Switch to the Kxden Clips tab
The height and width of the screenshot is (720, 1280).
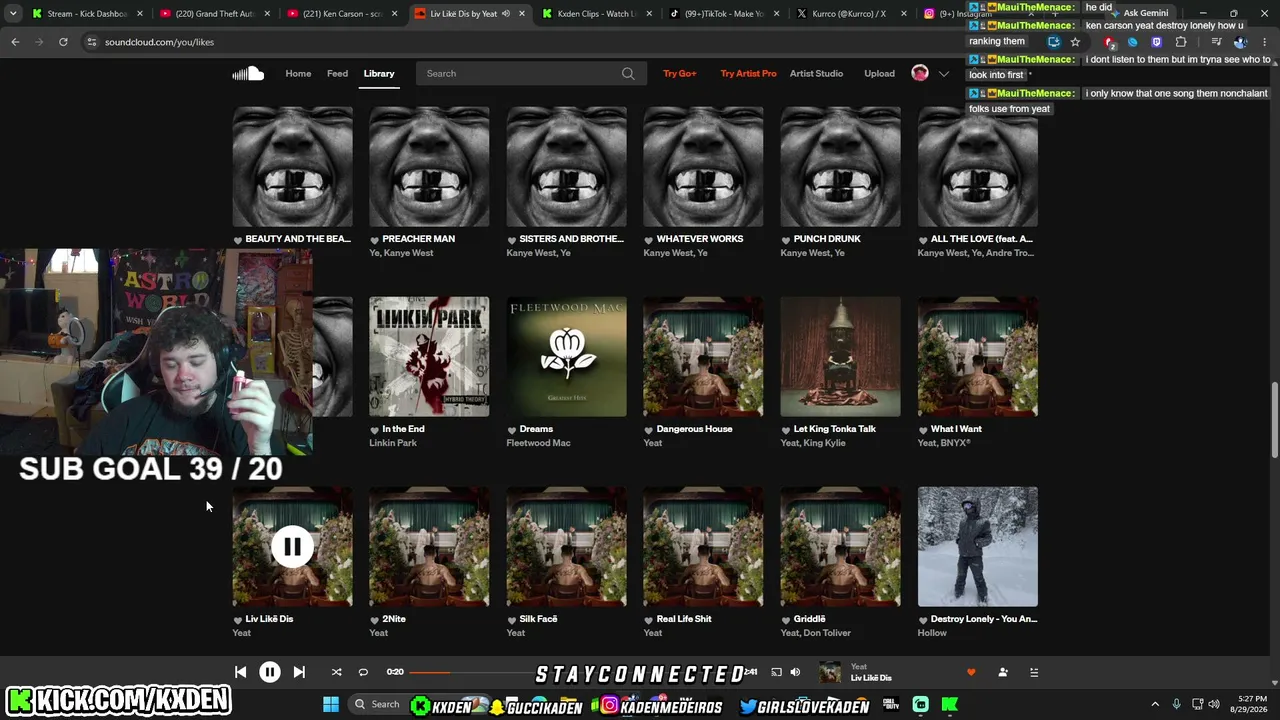coord(596,14)
